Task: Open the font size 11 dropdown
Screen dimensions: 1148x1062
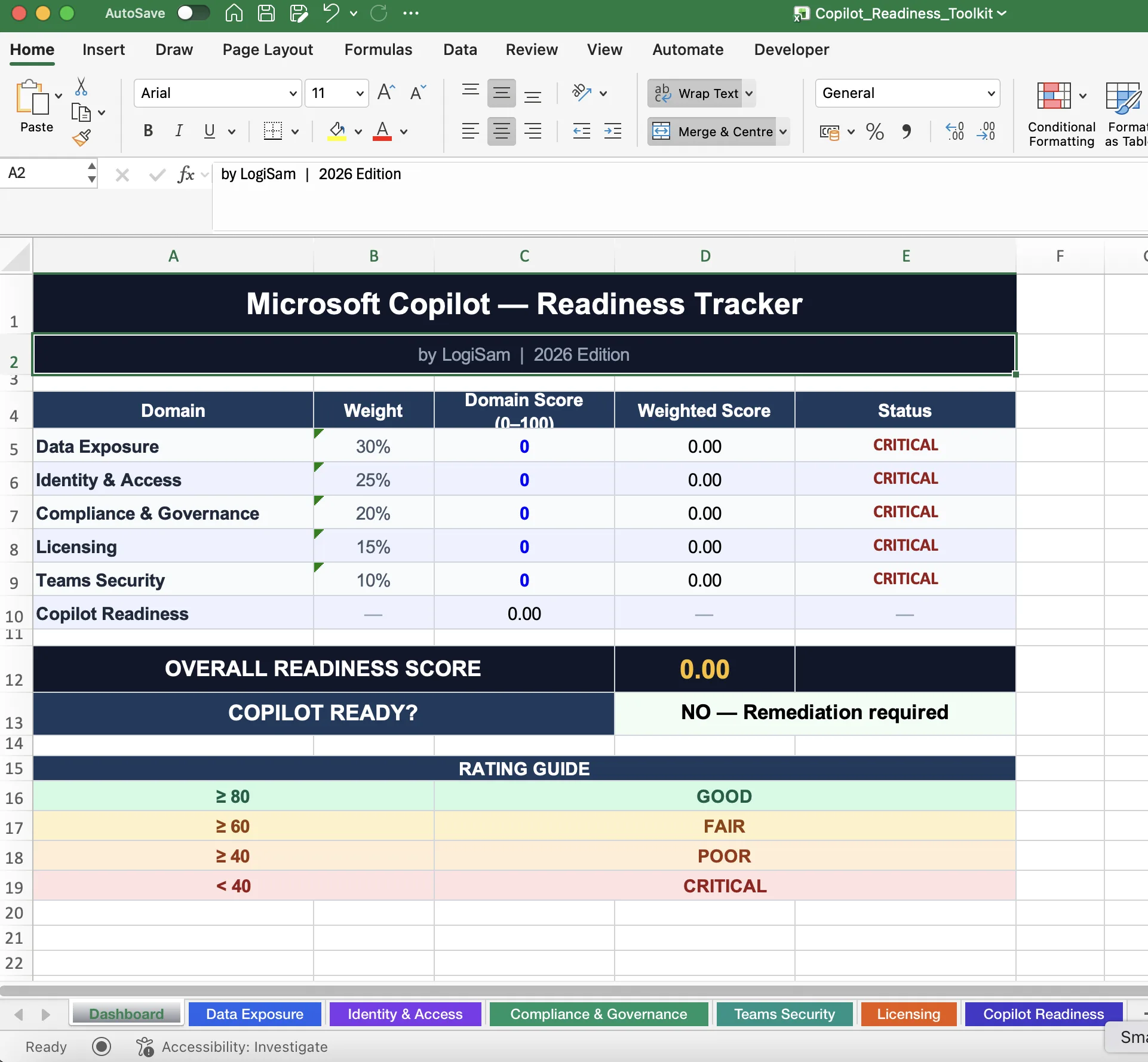Action: click(x=360, y=93)
